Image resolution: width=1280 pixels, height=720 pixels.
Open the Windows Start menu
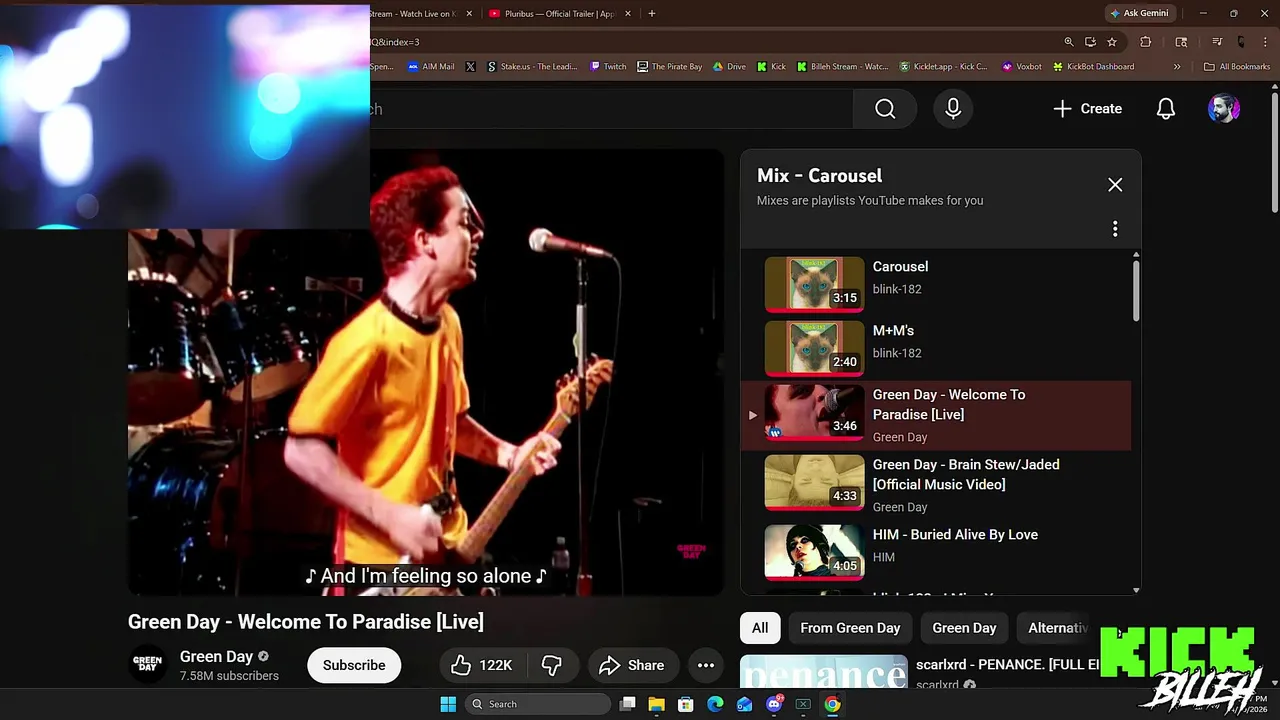[x=448, y=704]
